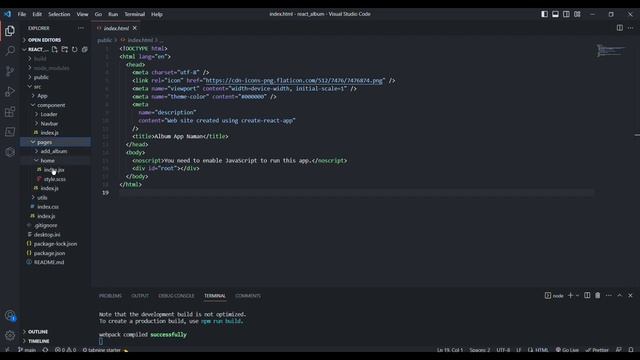Close the index.html editor tab
The image size is (640, 360).
135,28
